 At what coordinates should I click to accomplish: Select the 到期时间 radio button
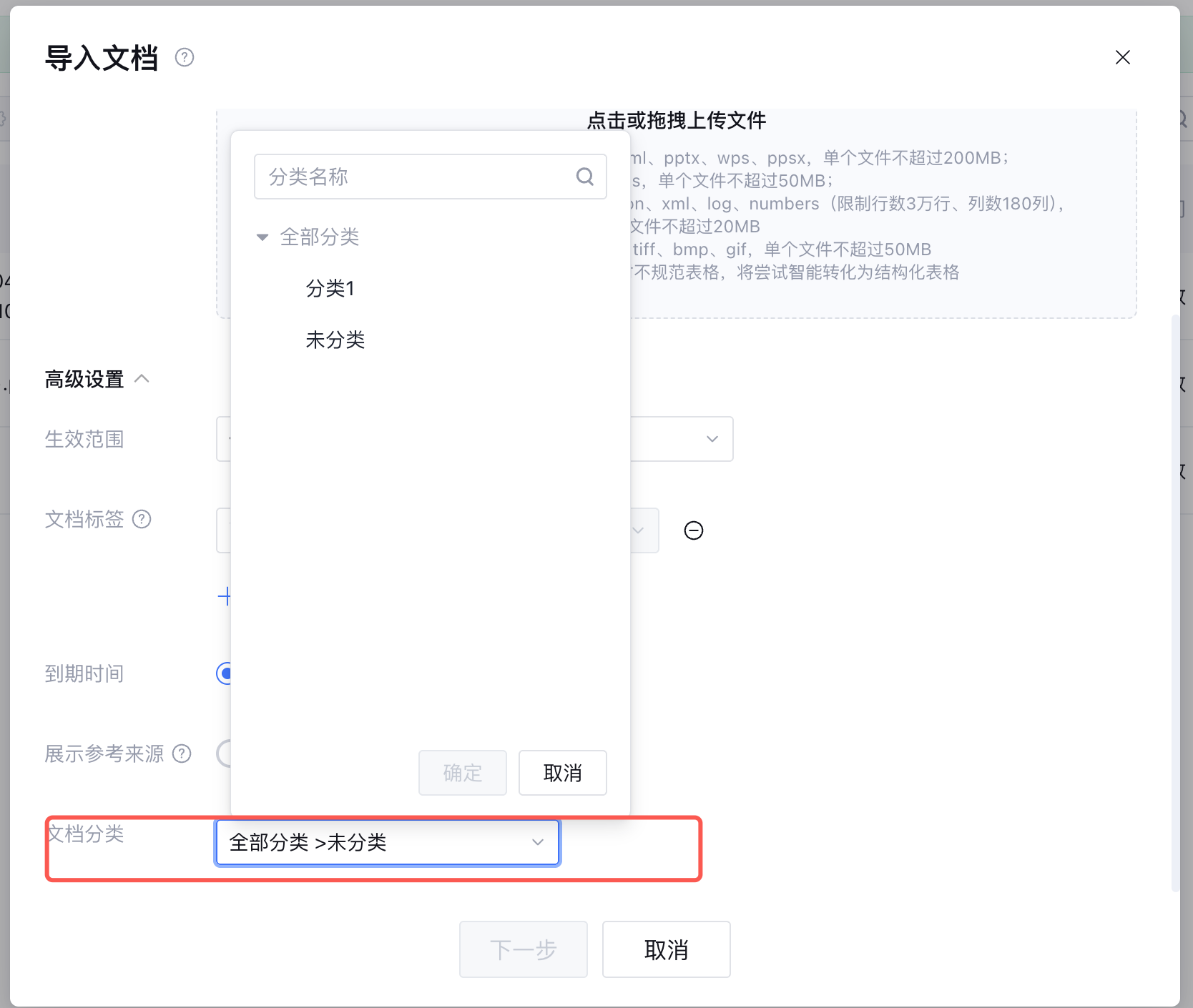click(225, 673)
